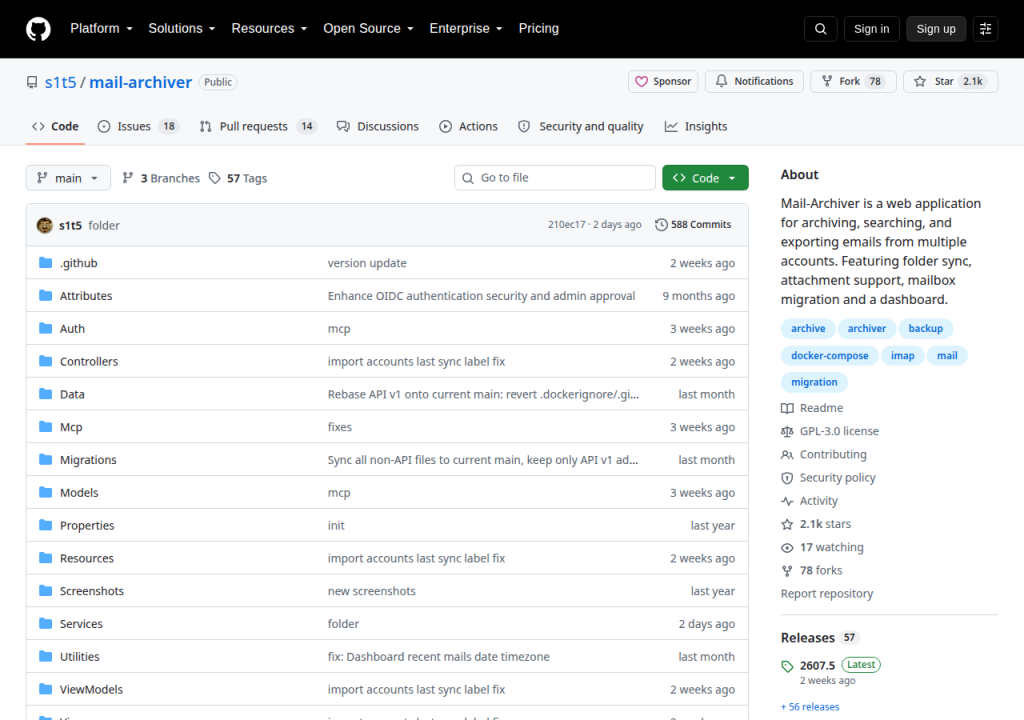Image resolution: width=1024 pixels, height=720 pixels.
Task: Open the Screenshots folder icon
Action: tap(45, 591)
